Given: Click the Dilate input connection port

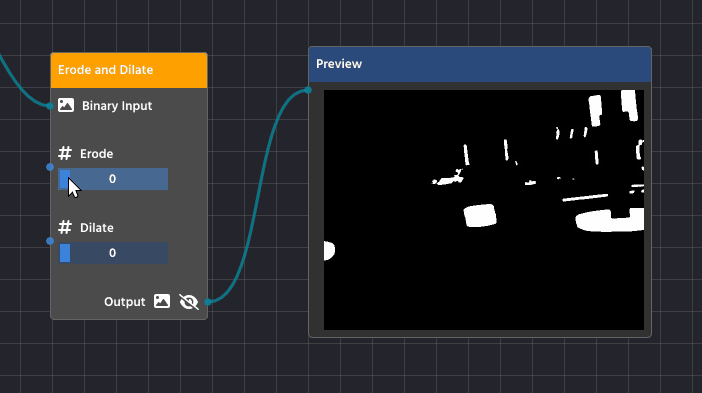Looking at the screenshot, I should [x=50, y=241].
